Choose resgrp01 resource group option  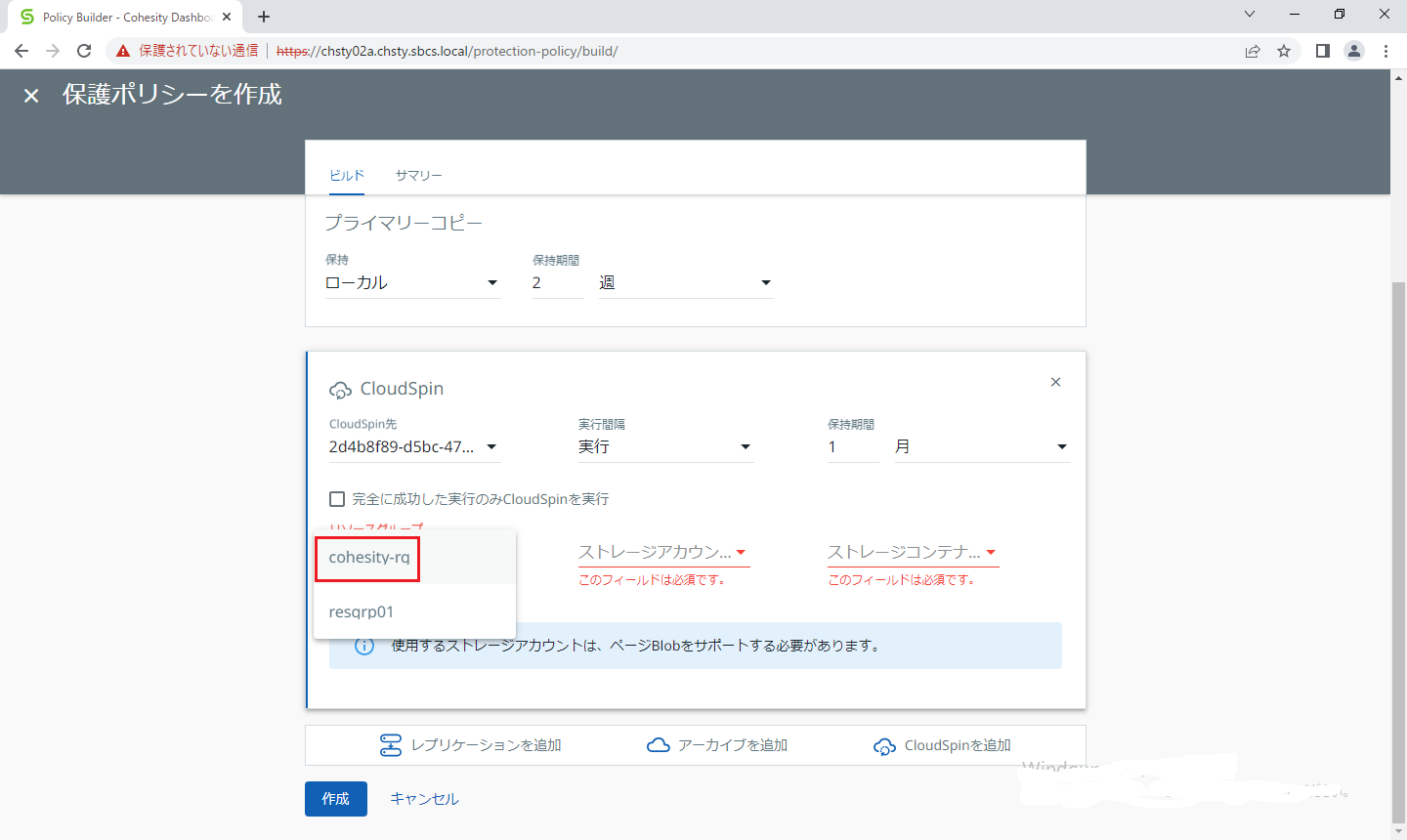coord(414,611)
